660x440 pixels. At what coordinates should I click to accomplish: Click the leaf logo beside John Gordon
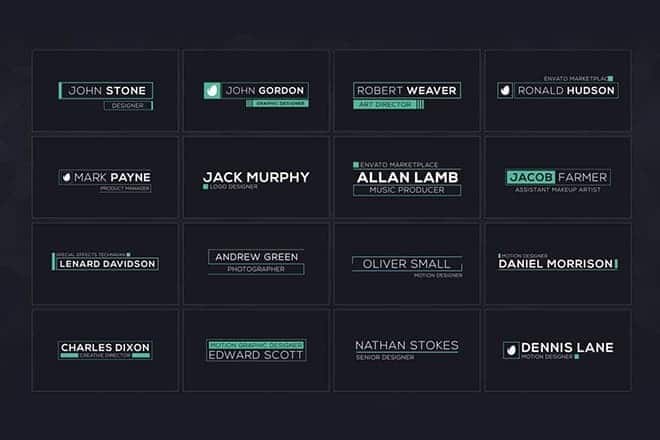[x=212, y=90]
